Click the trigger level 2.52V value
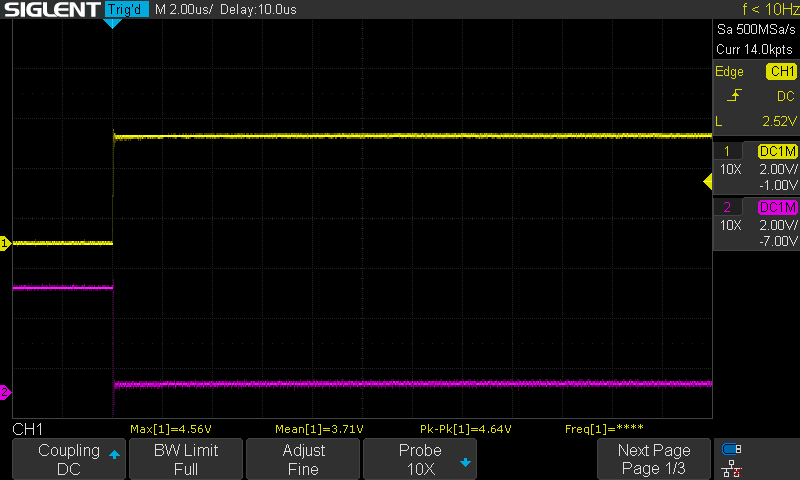Viewport: 800px width, 480px height. 779,121
